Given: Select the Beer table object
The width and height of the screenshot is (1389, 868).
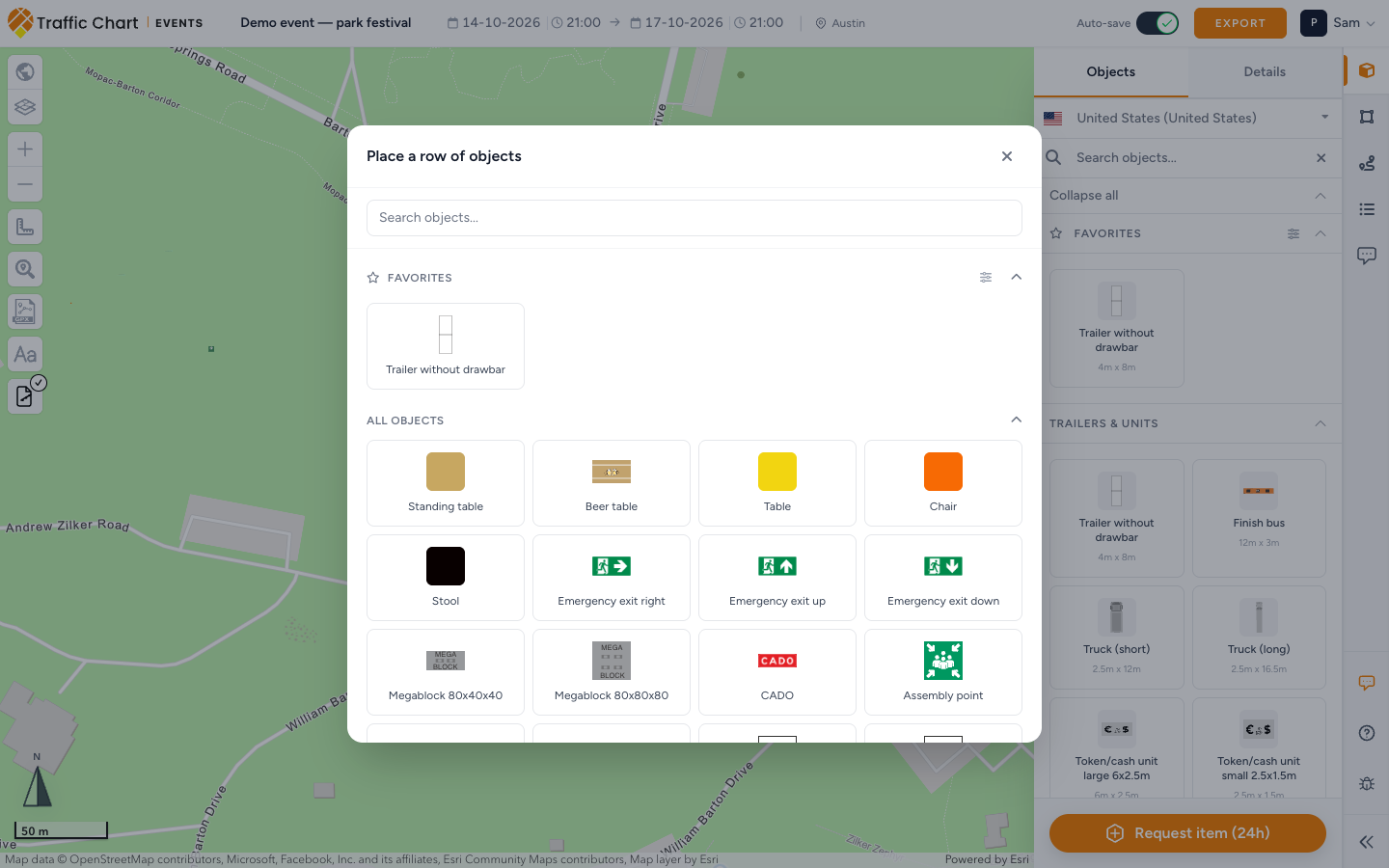Looking at the screenshot, I should pos(612,483).
